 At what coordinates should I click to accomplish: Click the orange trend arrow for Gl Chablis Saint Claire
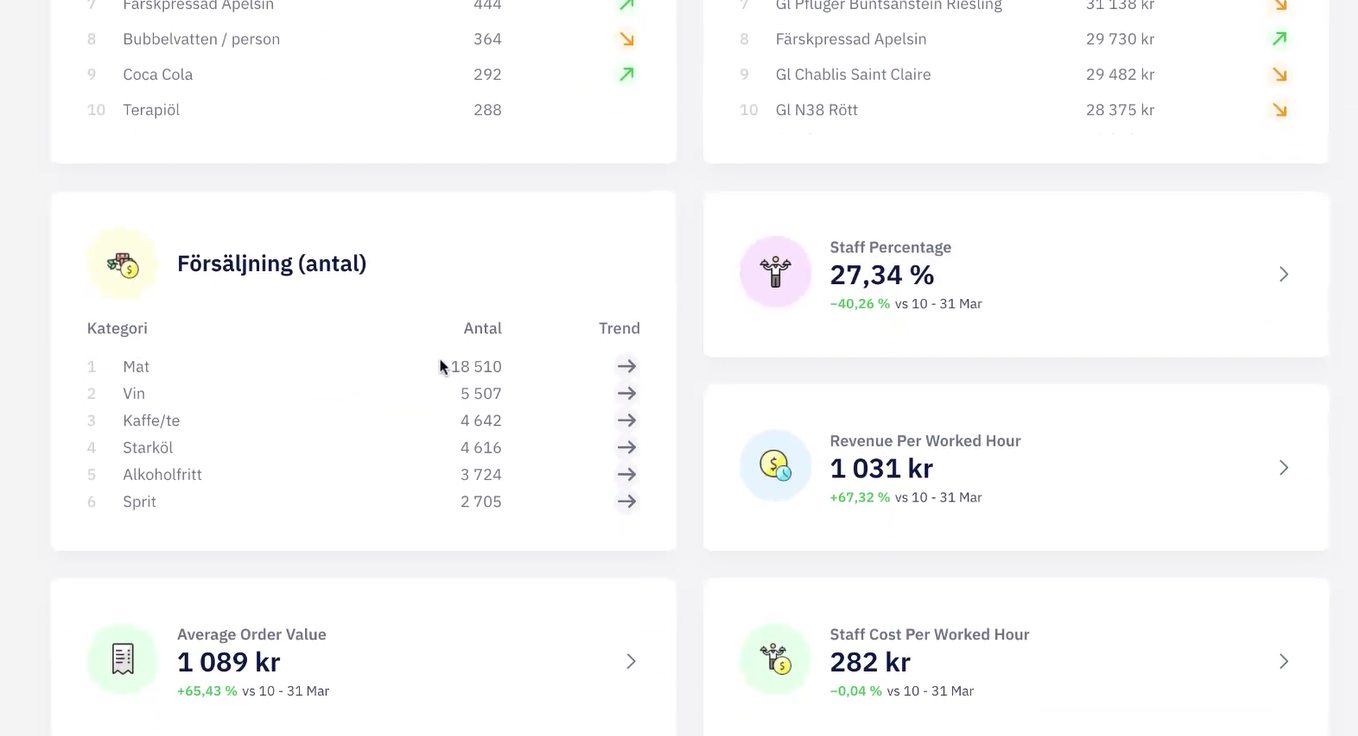tap(1279, 75)
